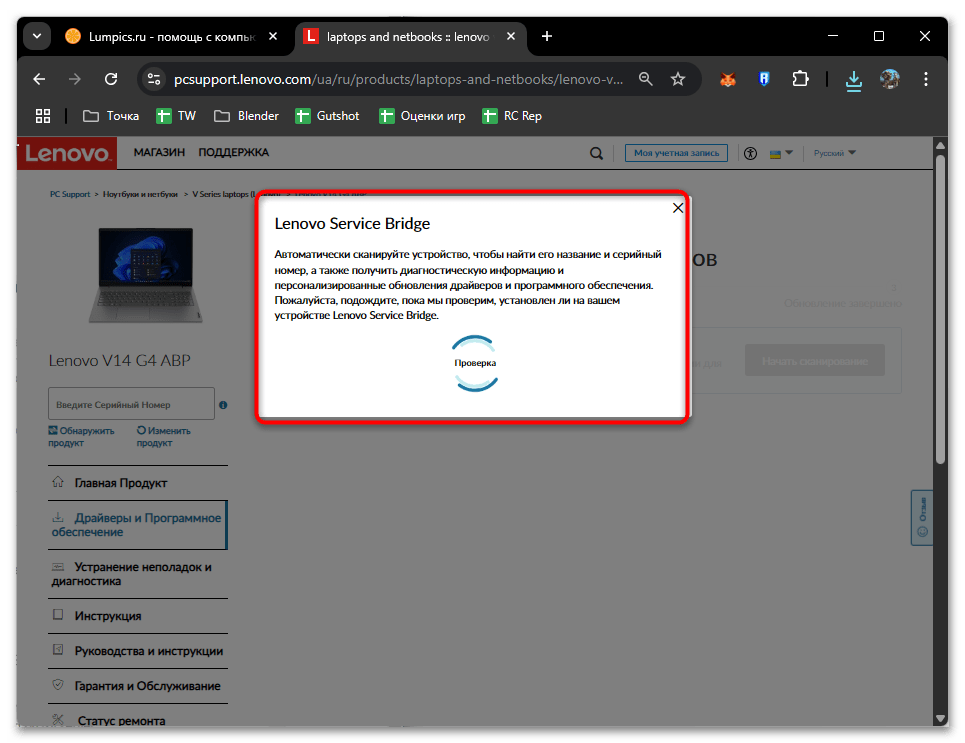Viewport: 965px width, 743px height.
Task: Click Изменить продукт link
Action: pyautogui.click(x=163, y=436)
